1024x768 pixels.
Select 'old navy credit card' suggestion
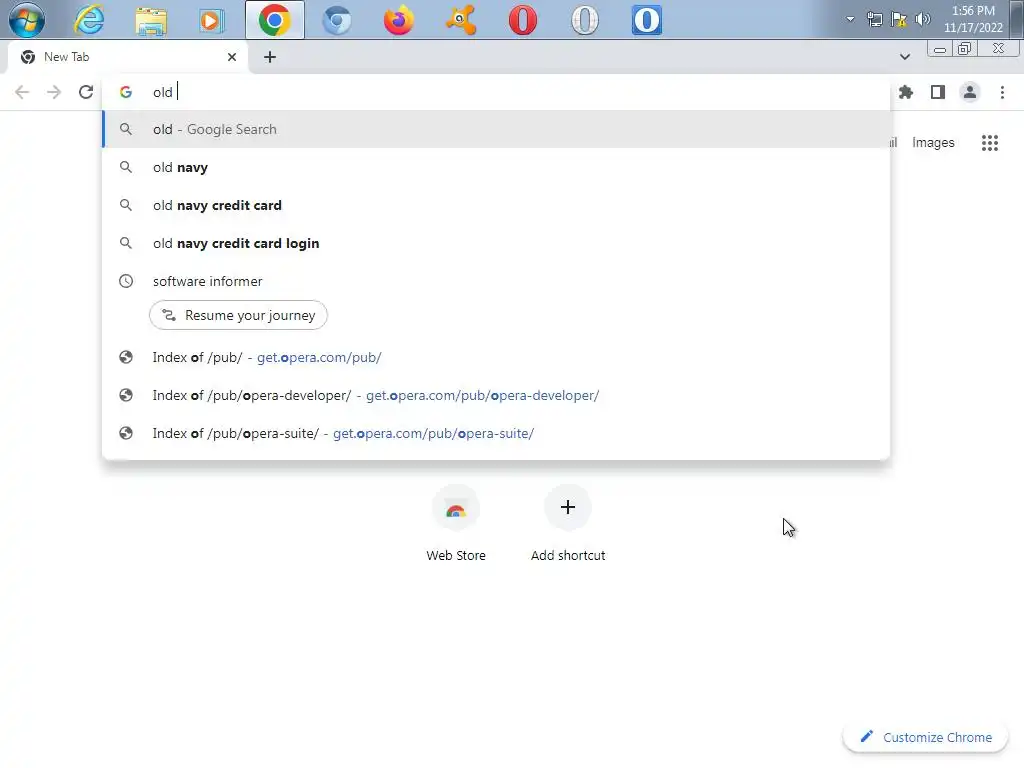[x=496, y=205]
